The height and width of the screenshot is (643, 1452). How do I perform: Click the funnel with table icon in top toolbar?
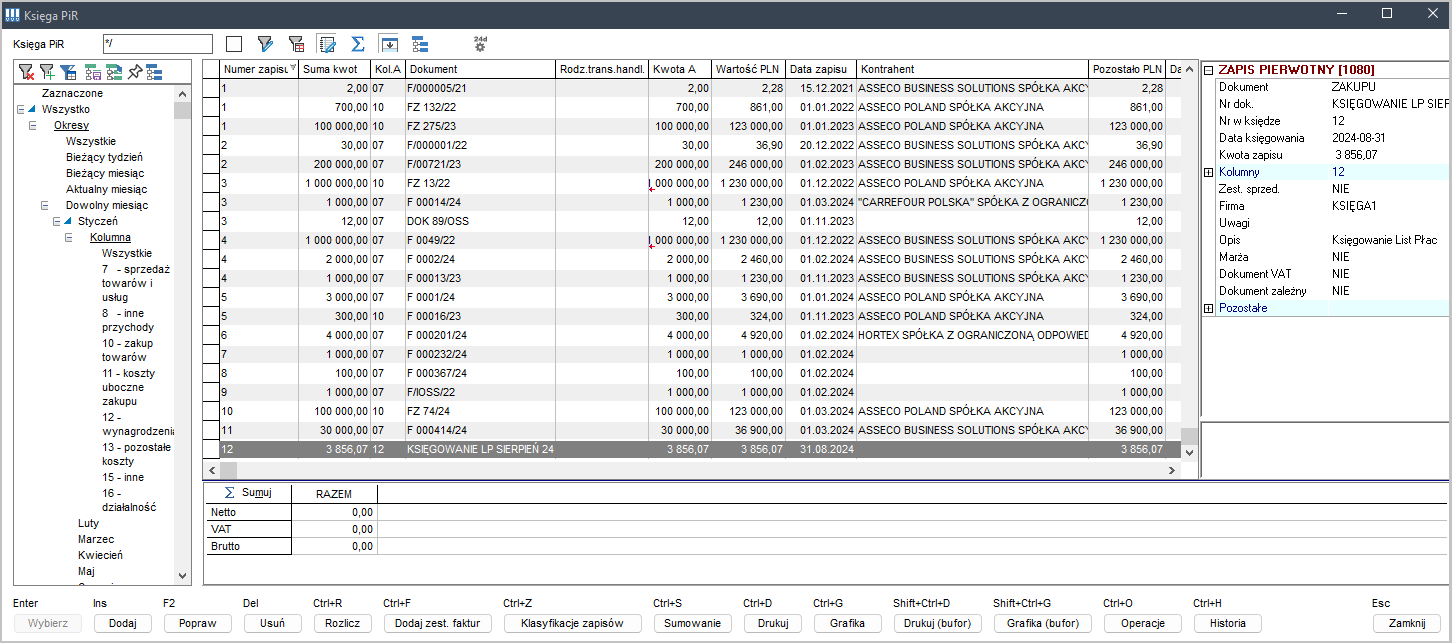pos(295,44)
